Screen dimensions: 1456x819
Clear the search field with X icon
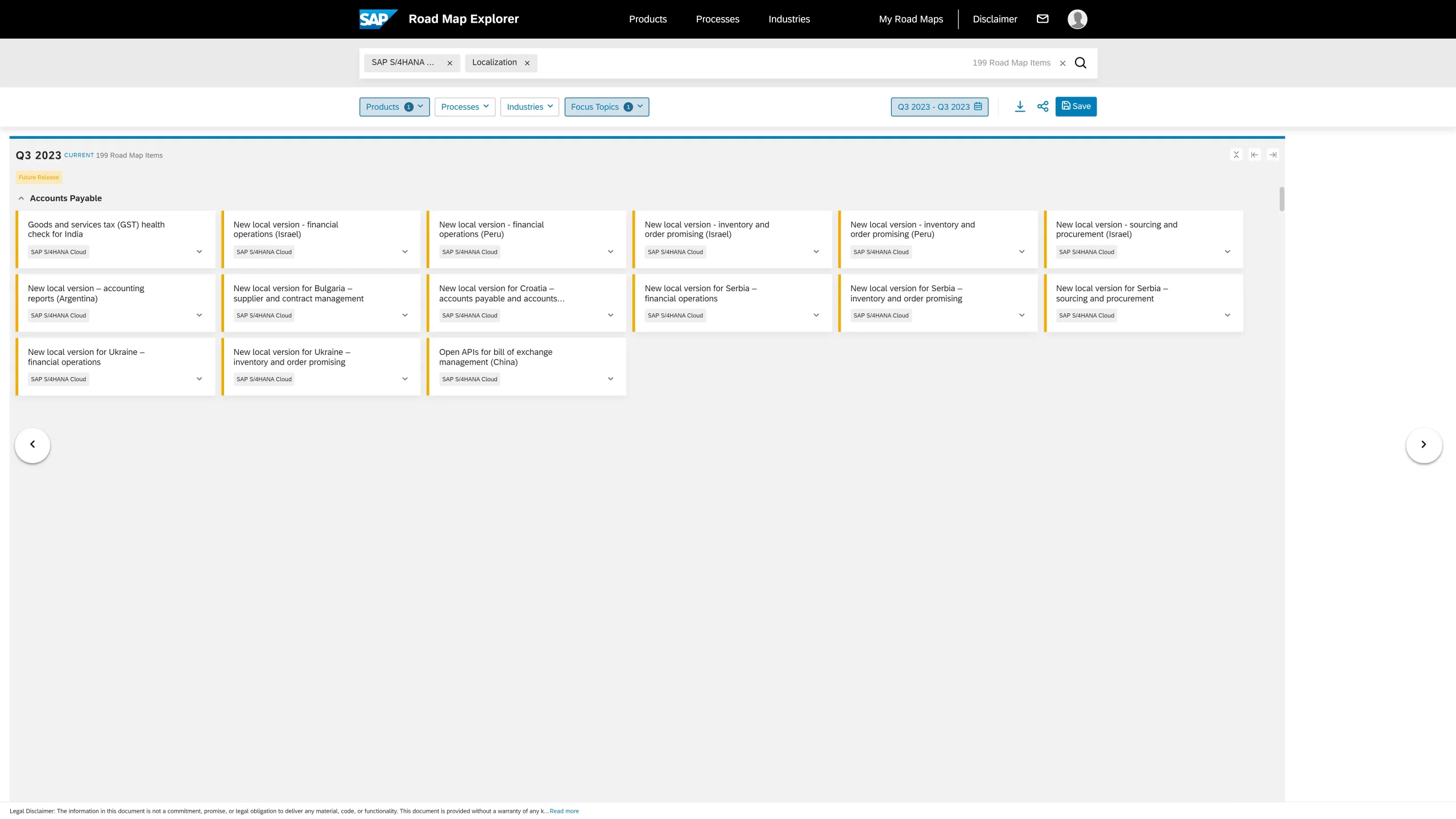tap(1062, 63)
